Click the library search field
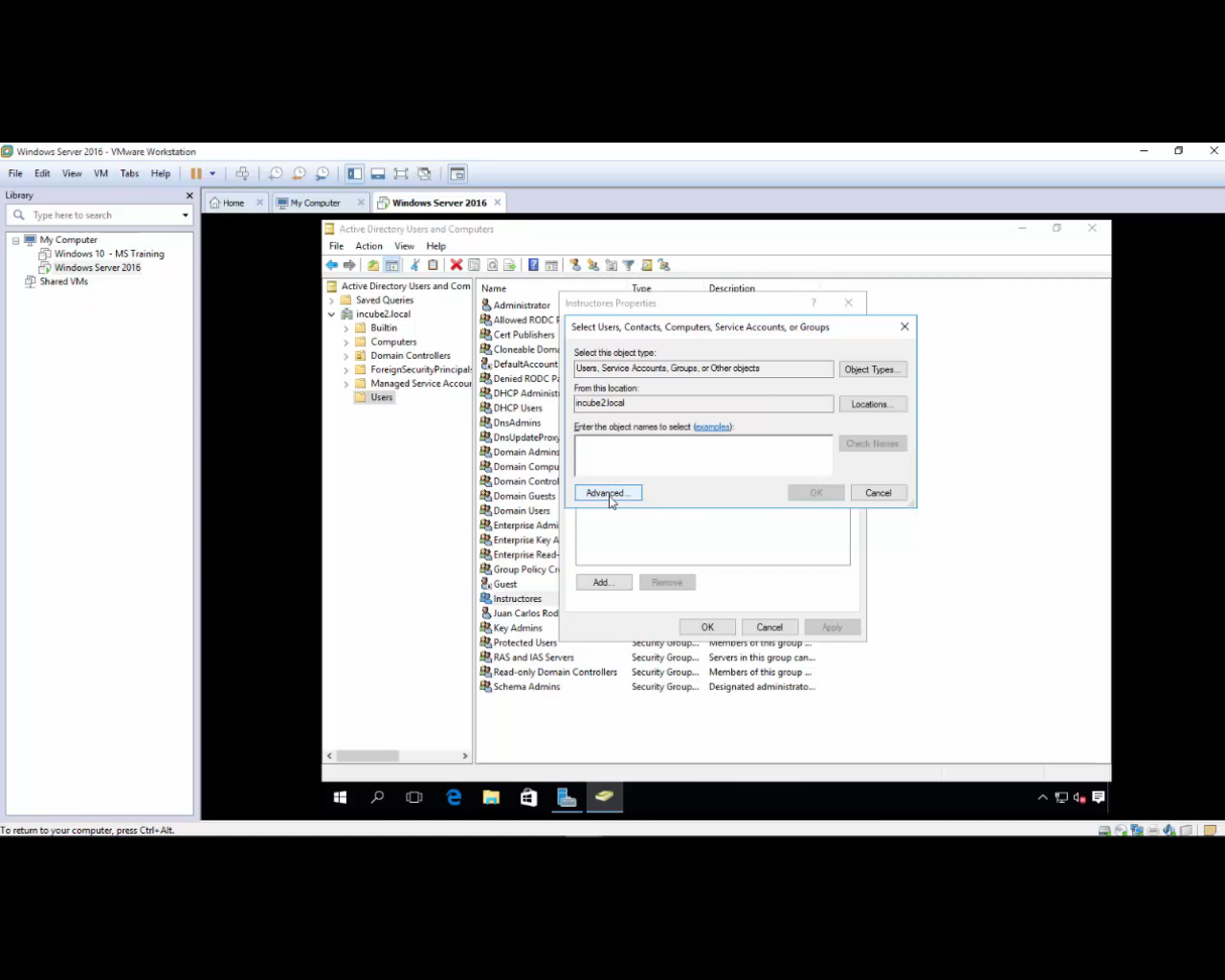Screen dimensions: 1225x980 [100, 215]
